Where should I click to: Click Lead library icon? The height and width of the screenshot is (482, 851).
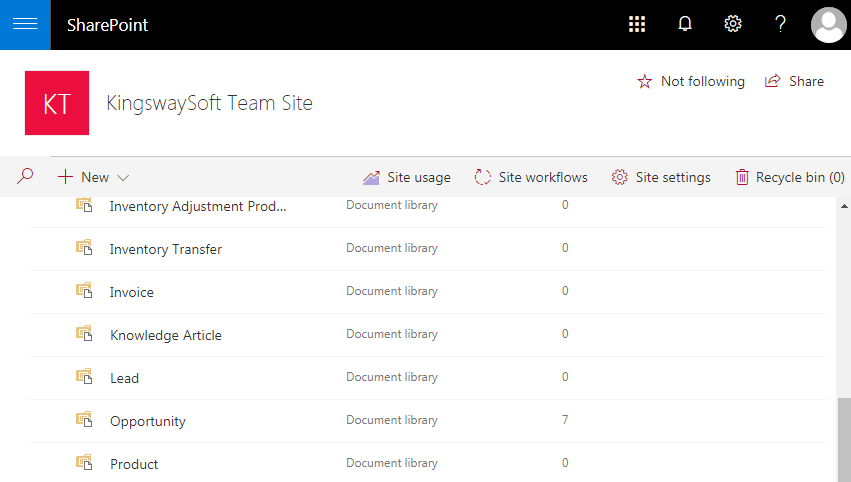[x=84, y=376]
